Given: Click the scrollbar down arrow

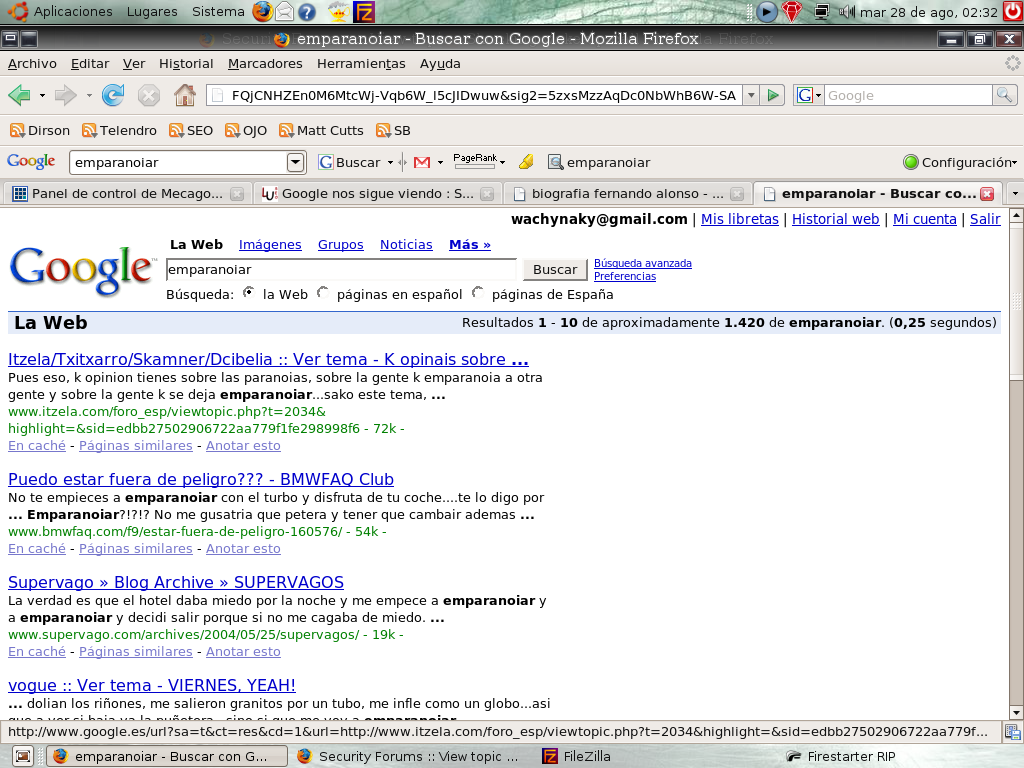Looking at the screenshot, I should coord(1016,712).
